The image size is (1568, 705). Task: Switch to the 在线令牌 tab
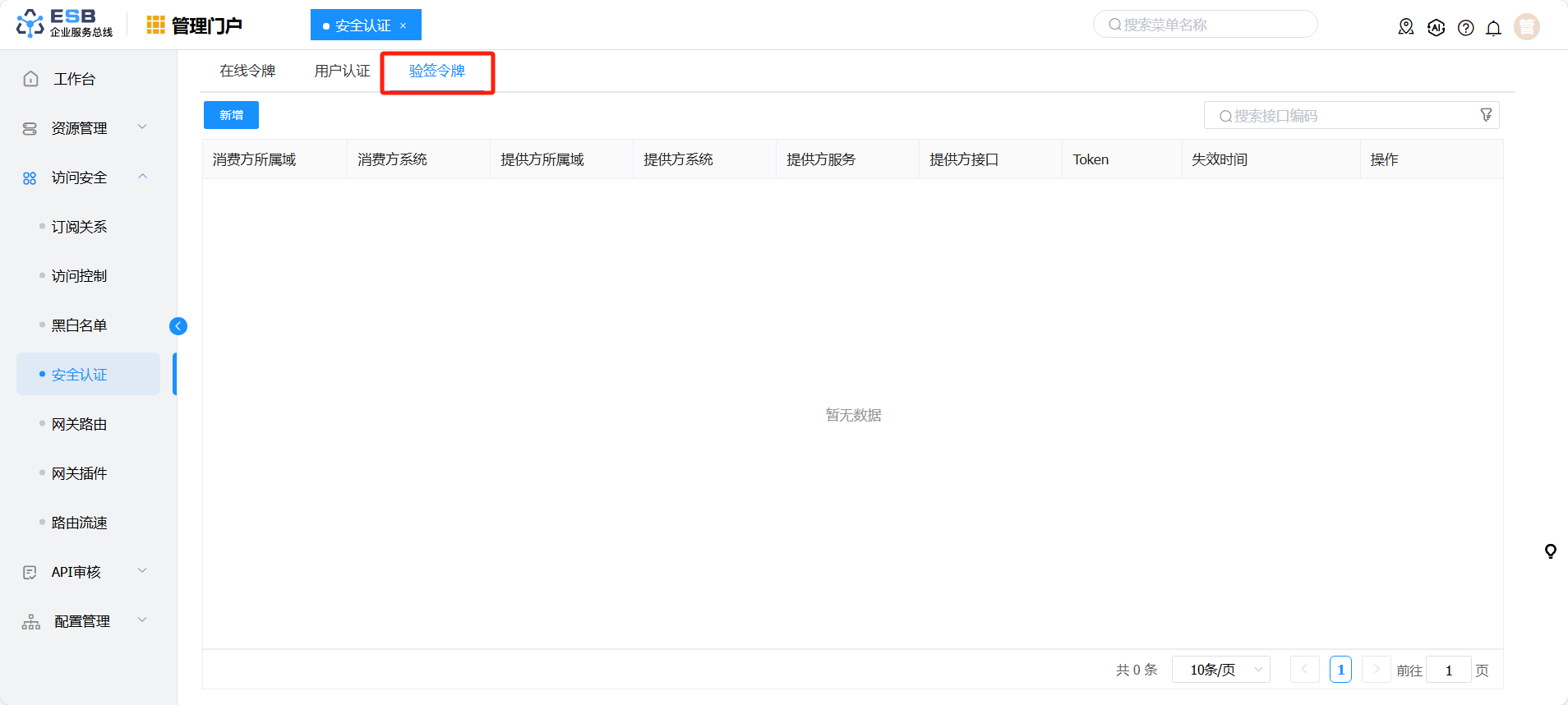click(x=247, y=71)
